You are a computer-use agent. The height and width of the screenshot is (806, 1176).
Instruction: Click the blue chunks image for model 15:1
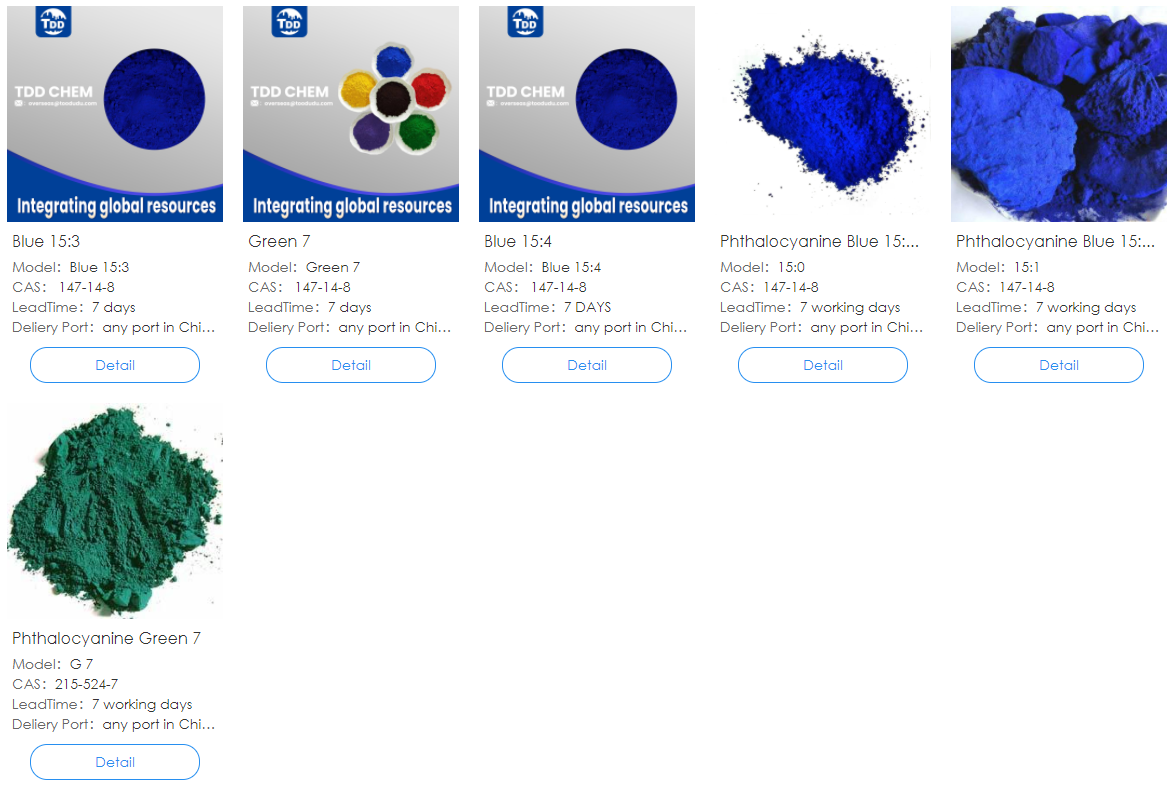click(x=1059, y=114)
